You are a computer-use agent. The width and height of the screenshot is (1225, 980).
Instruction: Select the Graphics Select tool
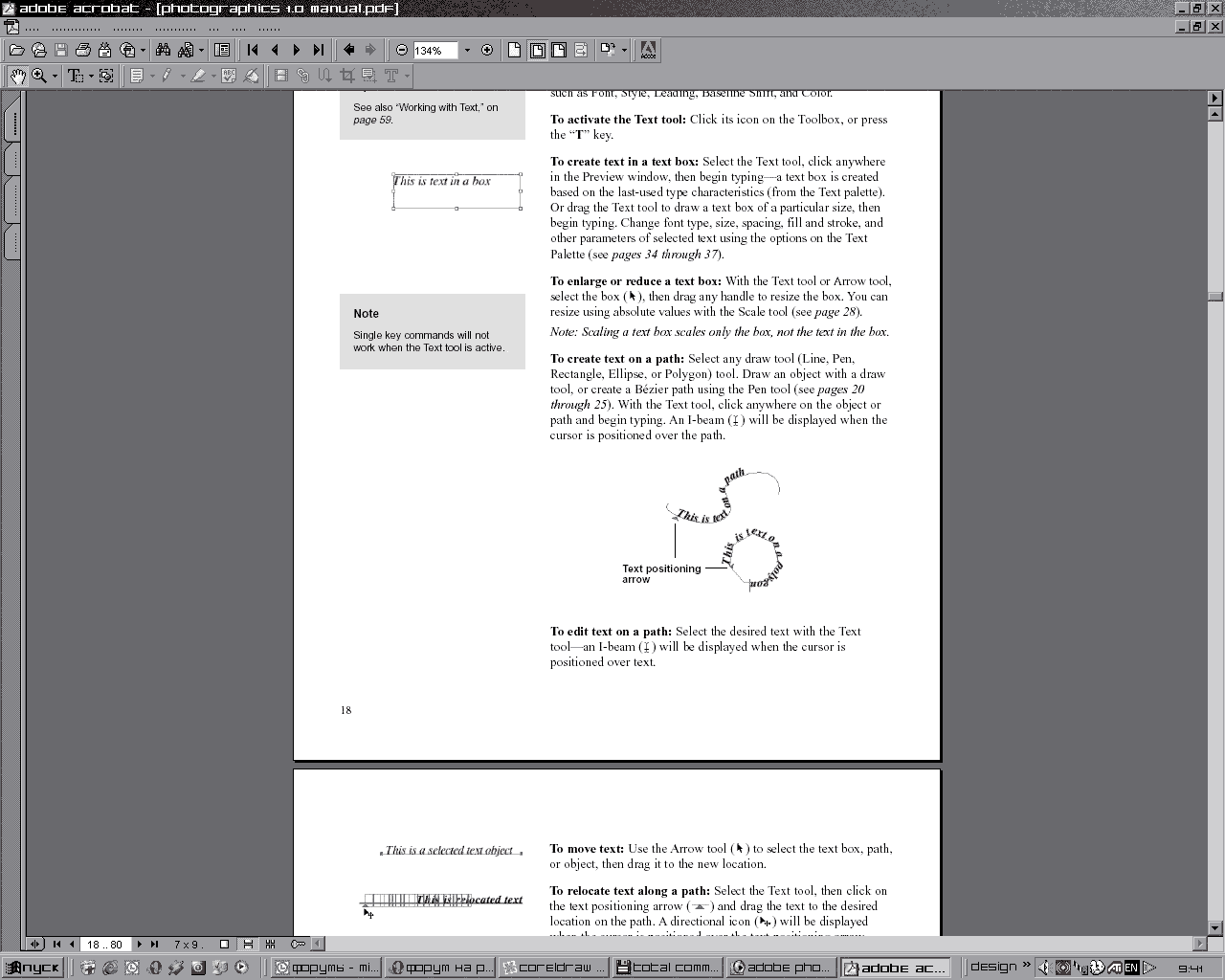(x=106, y=76)
